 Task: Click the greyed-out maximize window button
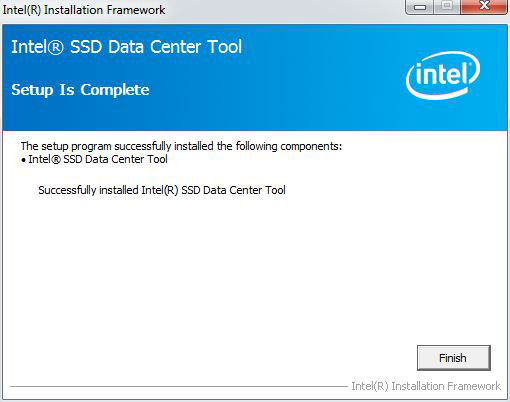tap(447, 6)
